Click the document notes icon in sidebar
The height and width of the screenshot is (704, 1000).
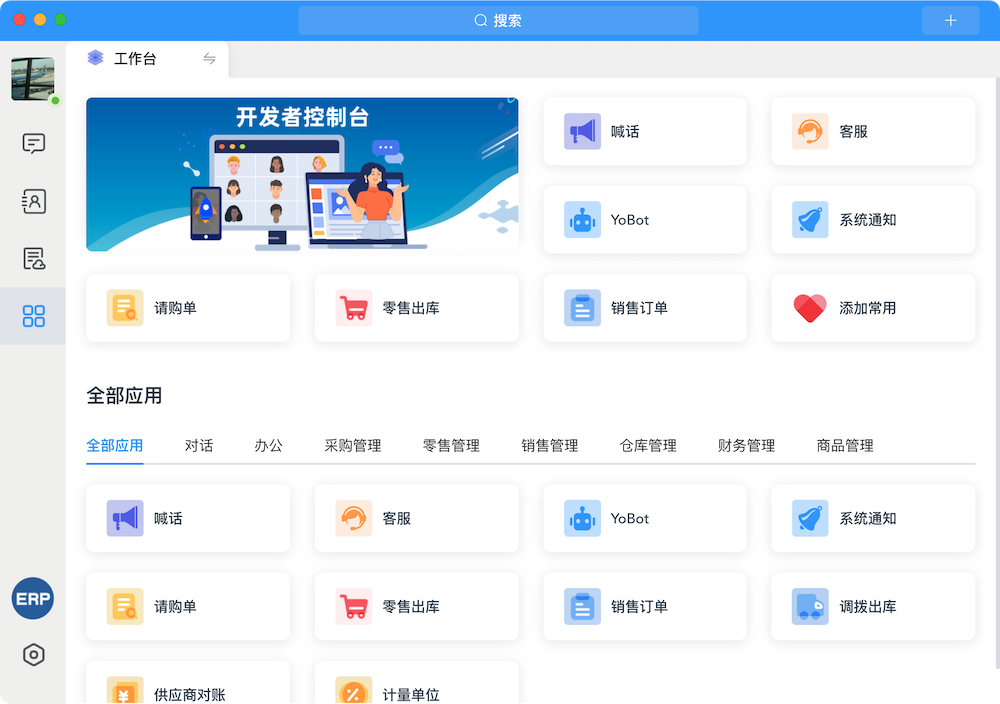click(33, 259)
